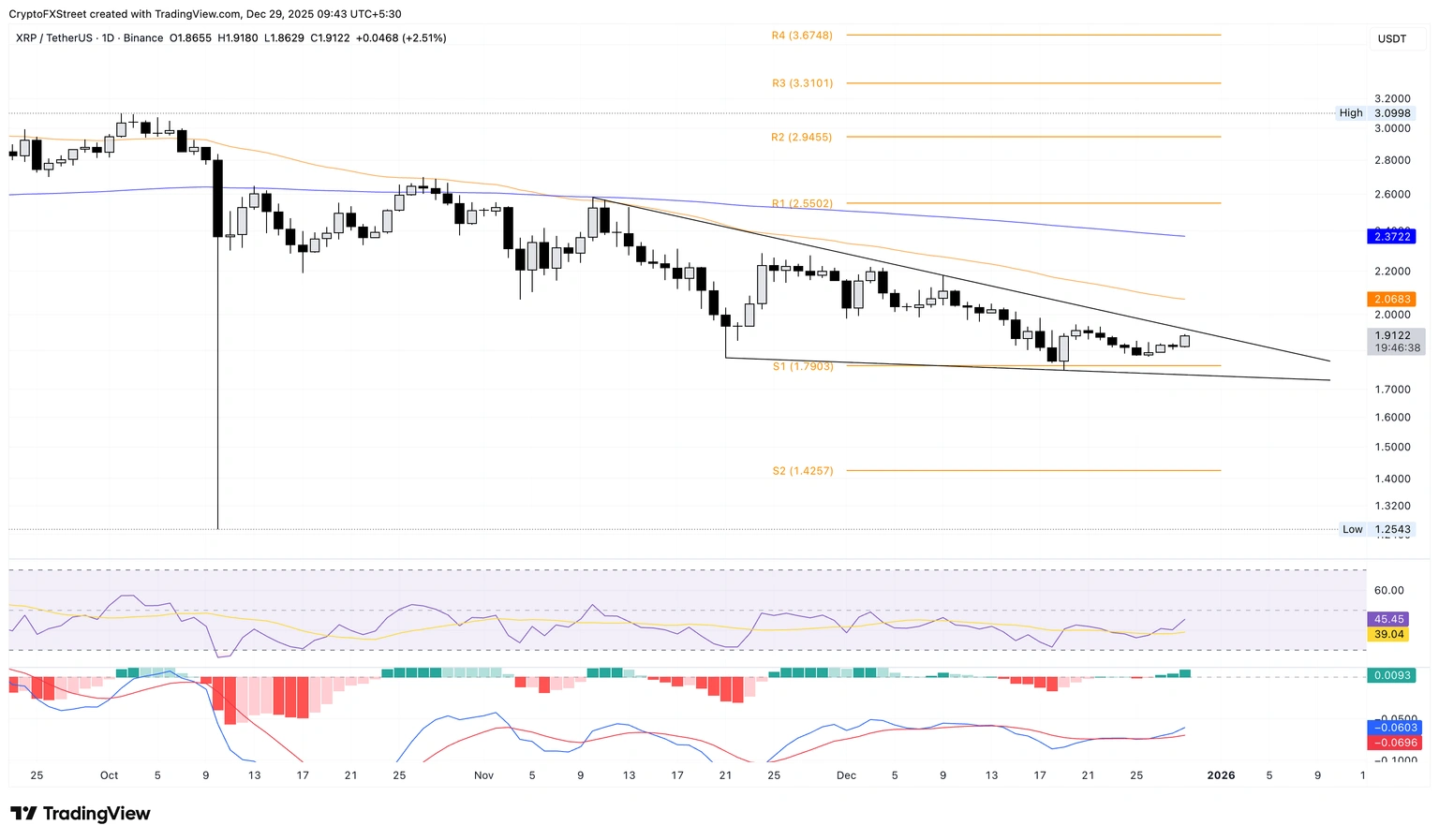Image resolution: width=1439 pixels, height=840 pixels.
Task: Click the S1 (1.7903) support label
Action: (x=803, y=367)
